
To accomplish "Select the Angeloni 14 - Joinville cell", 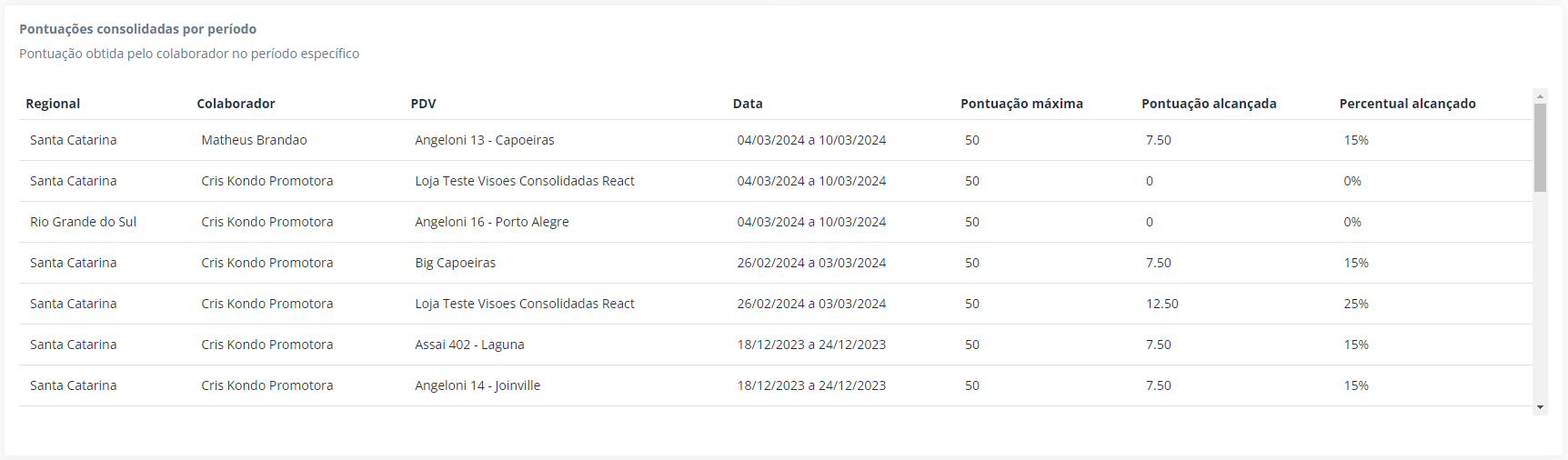I will 477,385.
